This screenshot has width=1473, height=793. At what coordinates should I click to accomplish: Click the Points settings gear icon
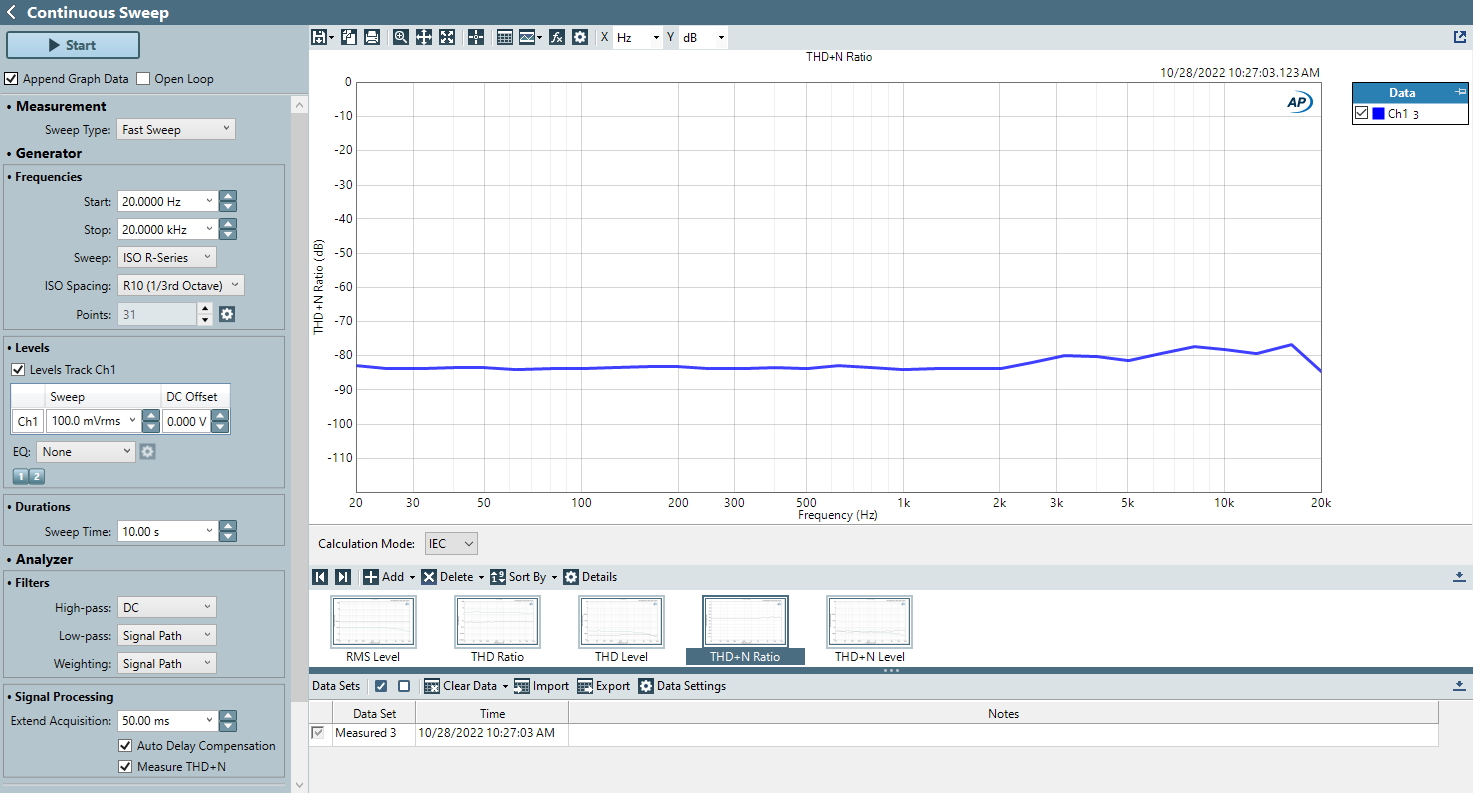(227, 314)
